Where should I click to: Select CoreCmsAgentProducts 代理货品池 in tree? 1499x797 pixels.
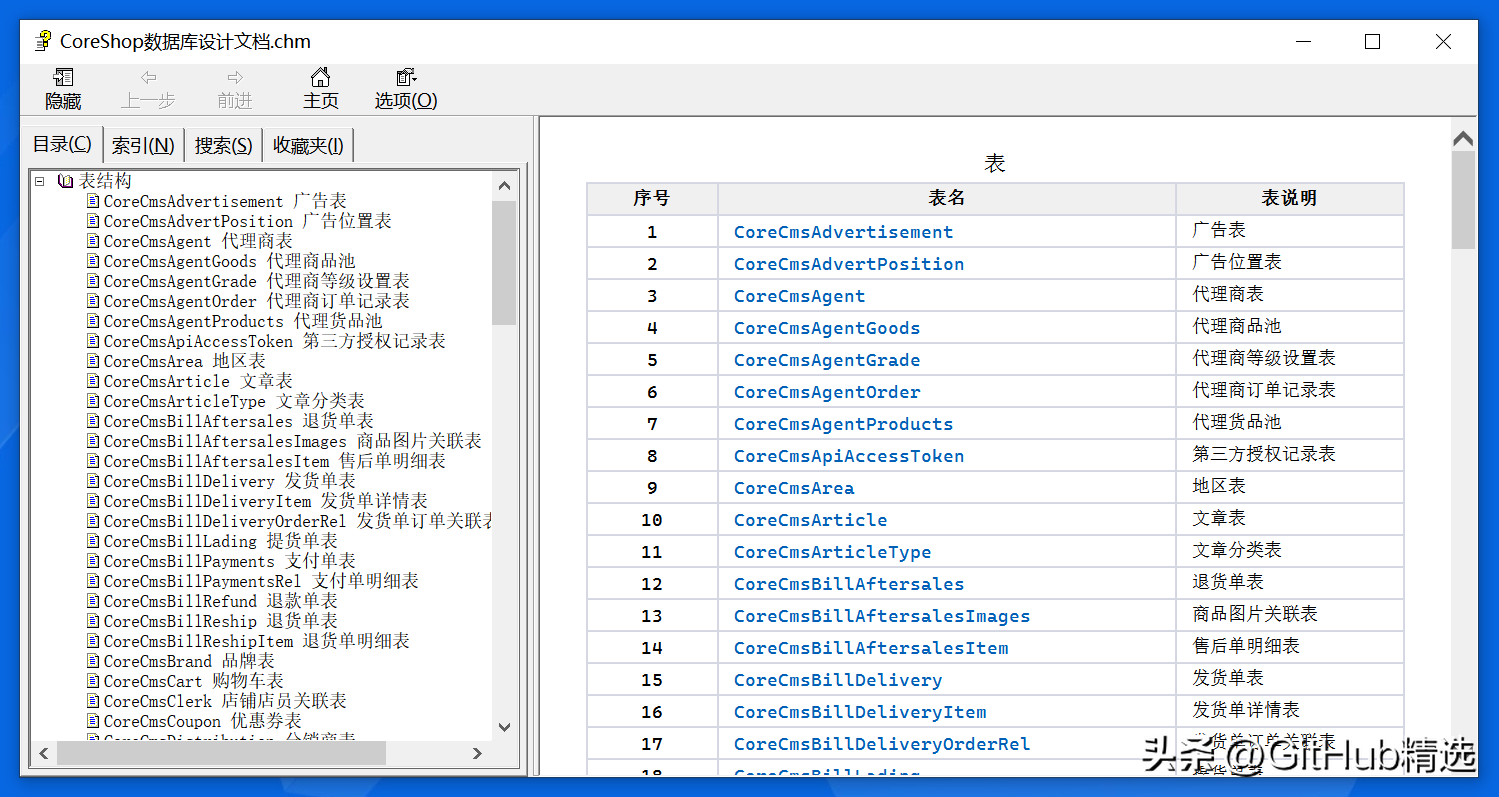[x=243, y=321]
